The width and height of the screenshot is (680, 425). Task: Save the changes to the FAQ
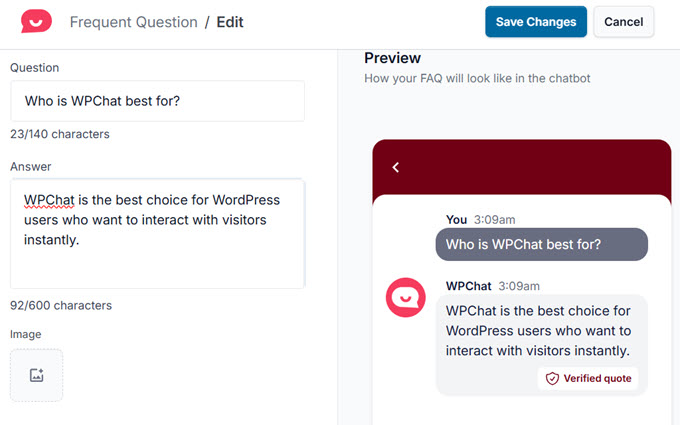(536, 22)
